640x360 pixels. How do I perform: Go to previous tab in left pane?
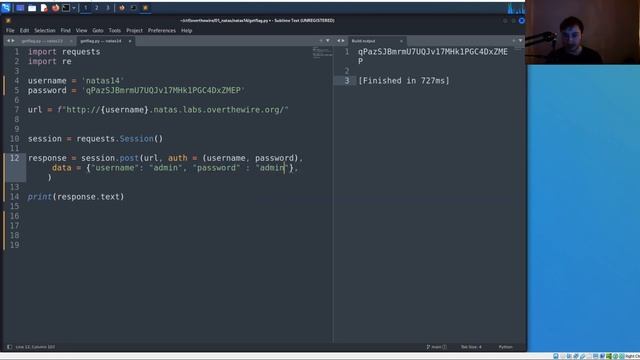click(8, 41)
